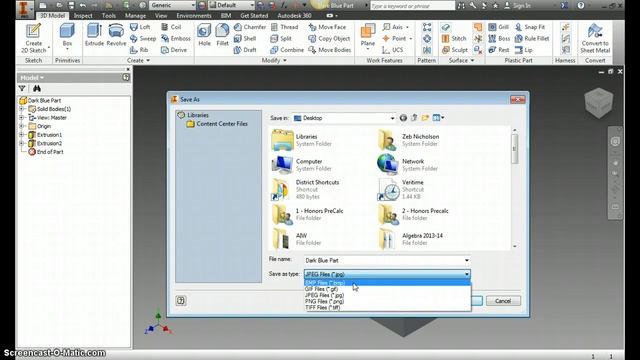Image resolution: width=640 pixels, height=360 pixels.
Task: Activate the Fillet tool
Action: click(x=222, y=35)
